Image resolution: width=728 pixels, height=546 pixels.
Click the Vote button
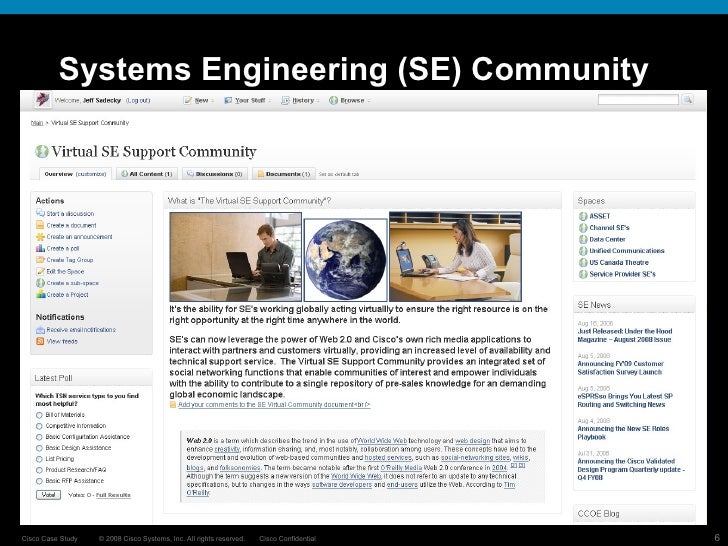48,495
